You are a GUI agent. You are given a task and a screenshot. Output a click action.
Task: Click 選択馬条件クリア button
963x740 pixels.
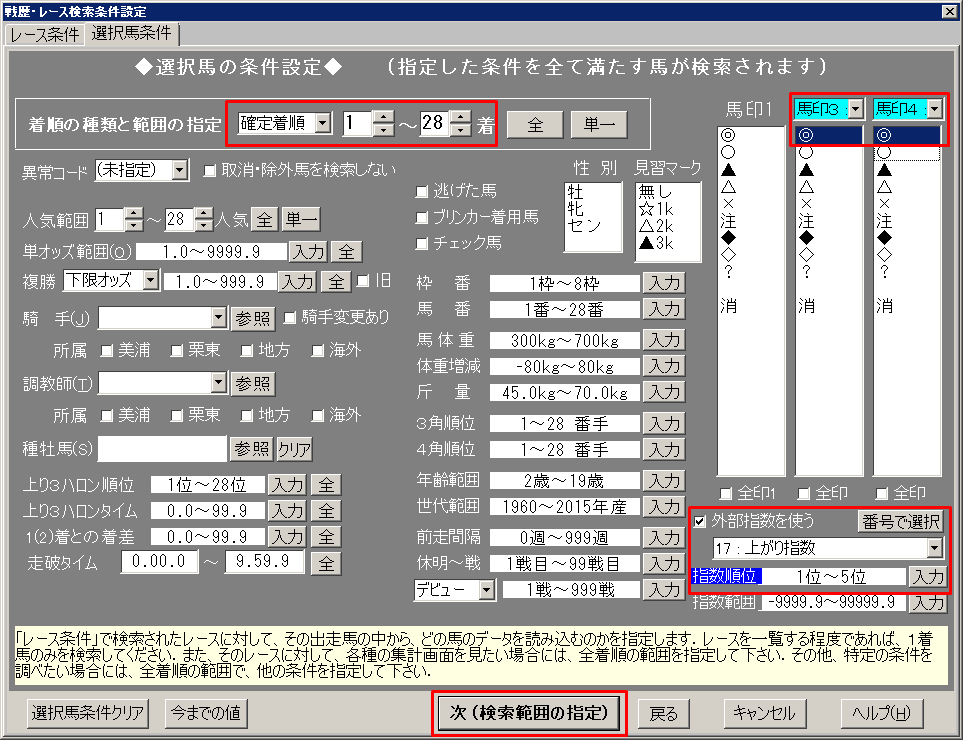pyautogui.click(x=87, y=713)
